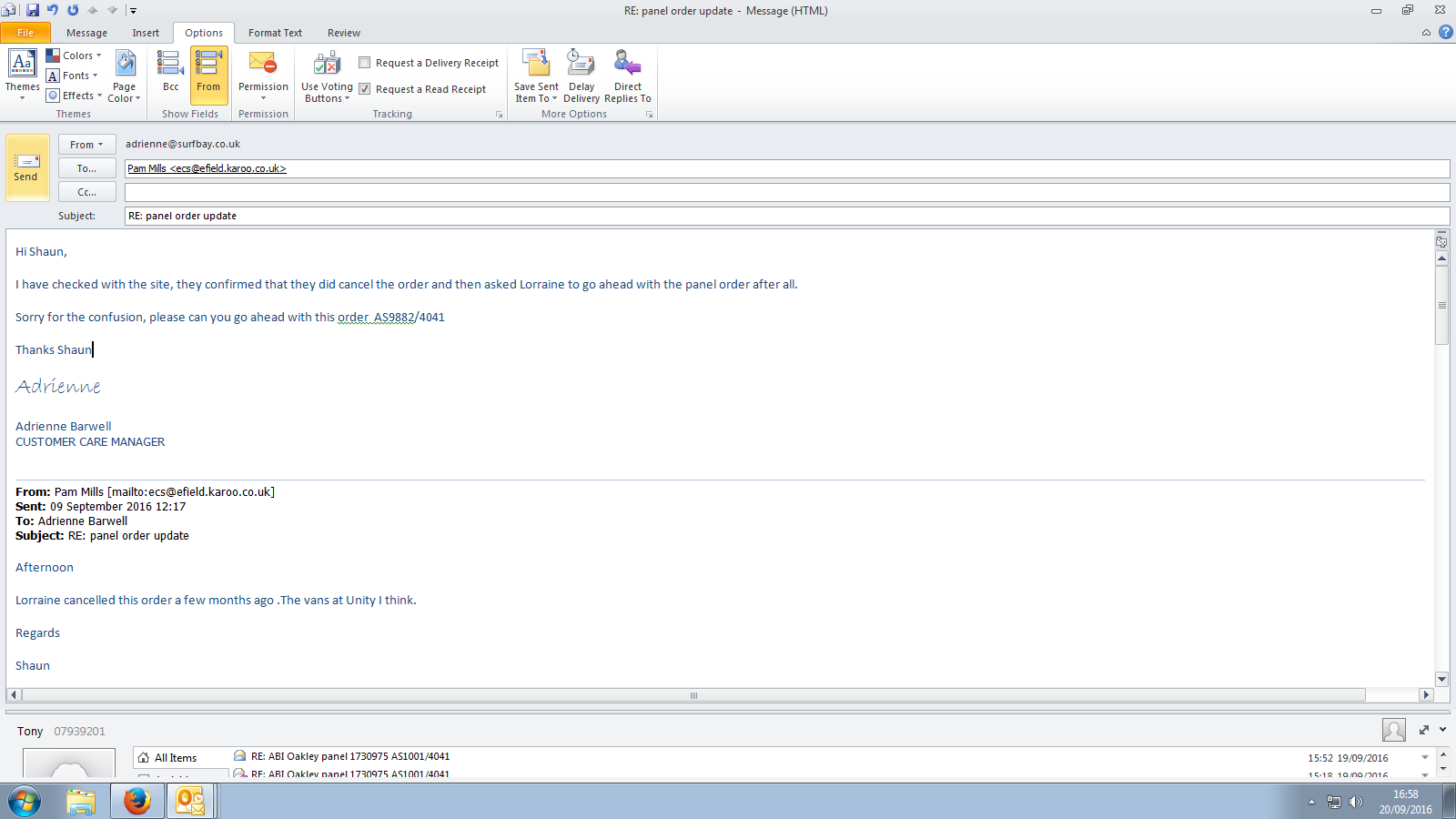The width and height of the screenshot is (1456, 819).
Task: Click the Adrienne Barwell signature name
Action: pos(63,426)
